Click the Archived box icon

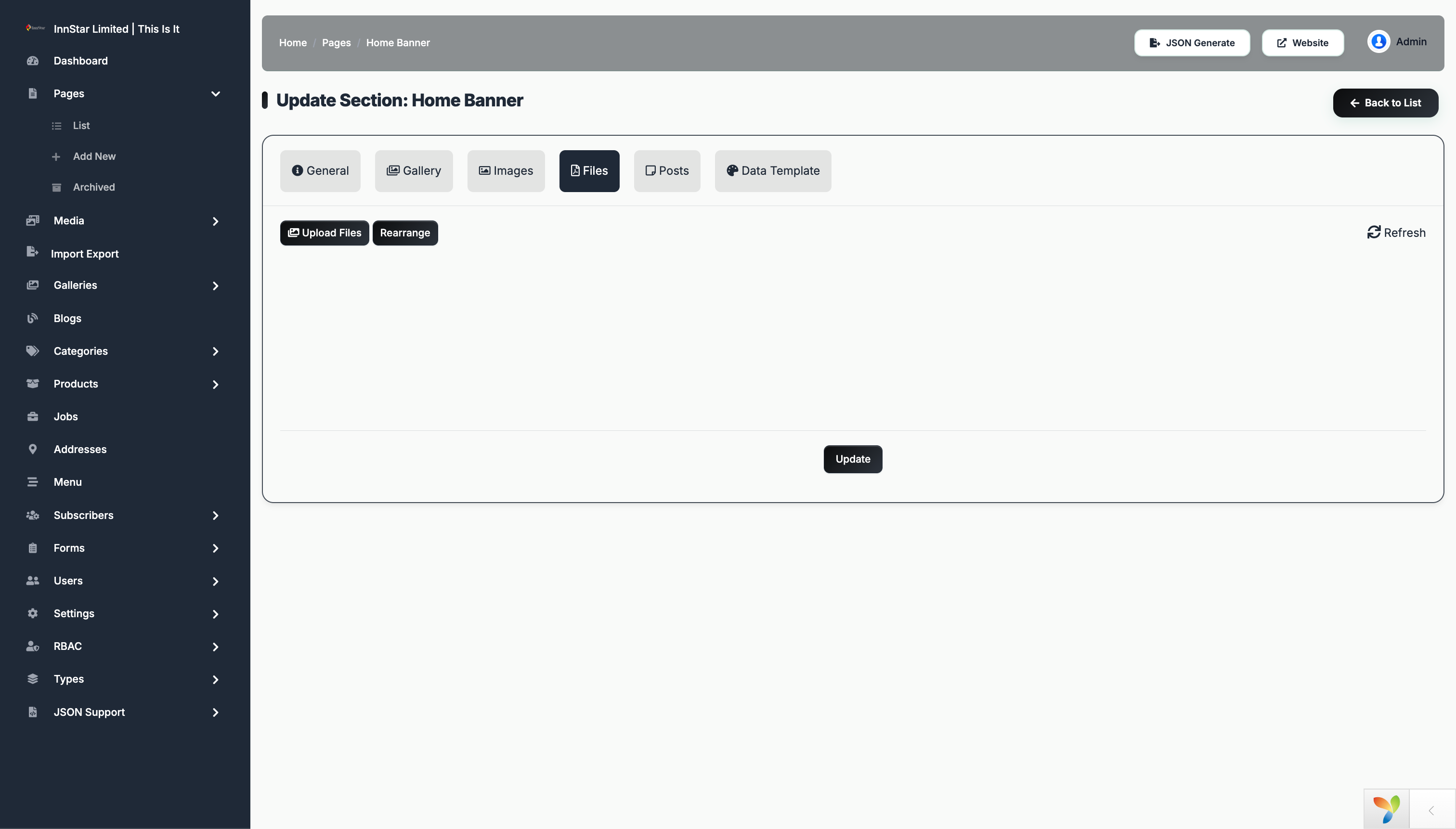pyautogui.click(x=56, y=187)
